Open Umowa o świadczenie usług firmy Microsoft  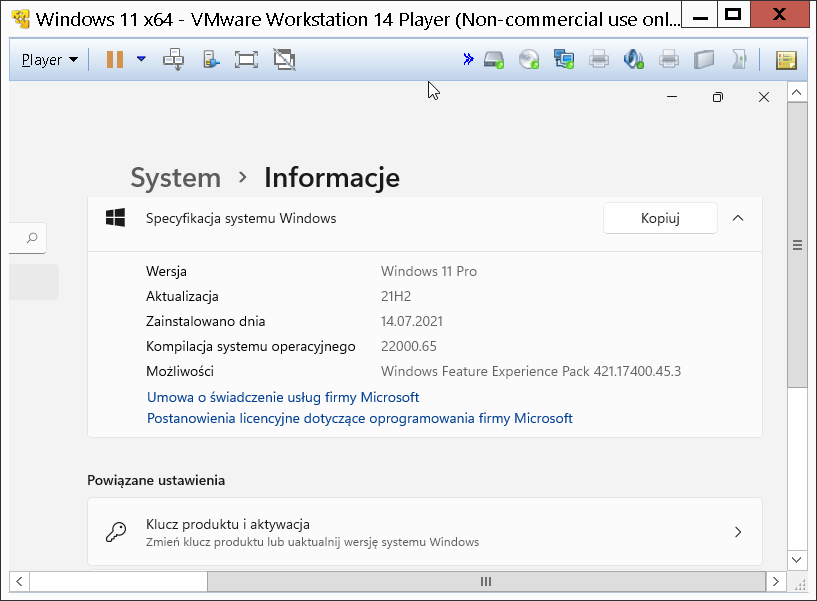283,397
